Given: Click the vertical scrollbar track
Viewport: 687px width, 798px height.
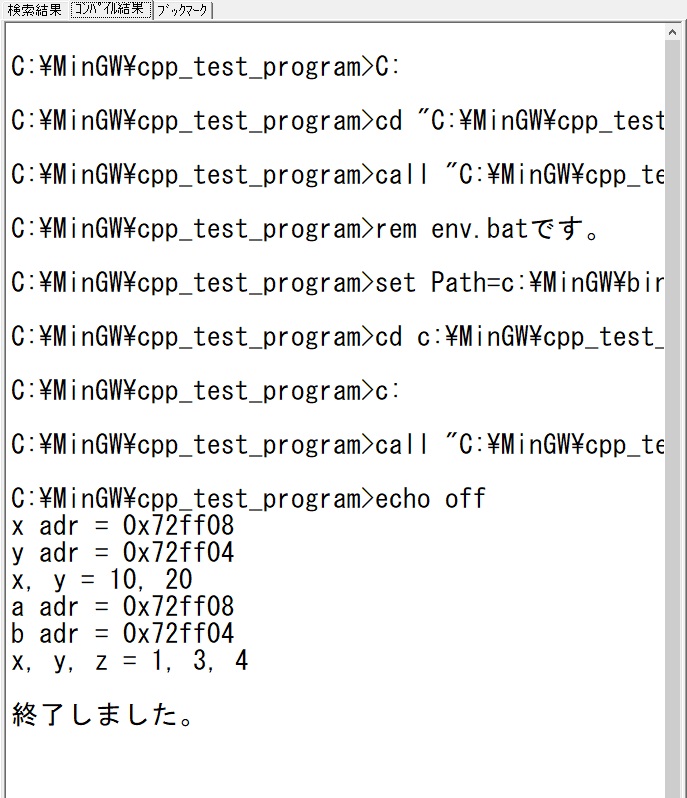Looking at the screenshot, I should tap(672, 417).
